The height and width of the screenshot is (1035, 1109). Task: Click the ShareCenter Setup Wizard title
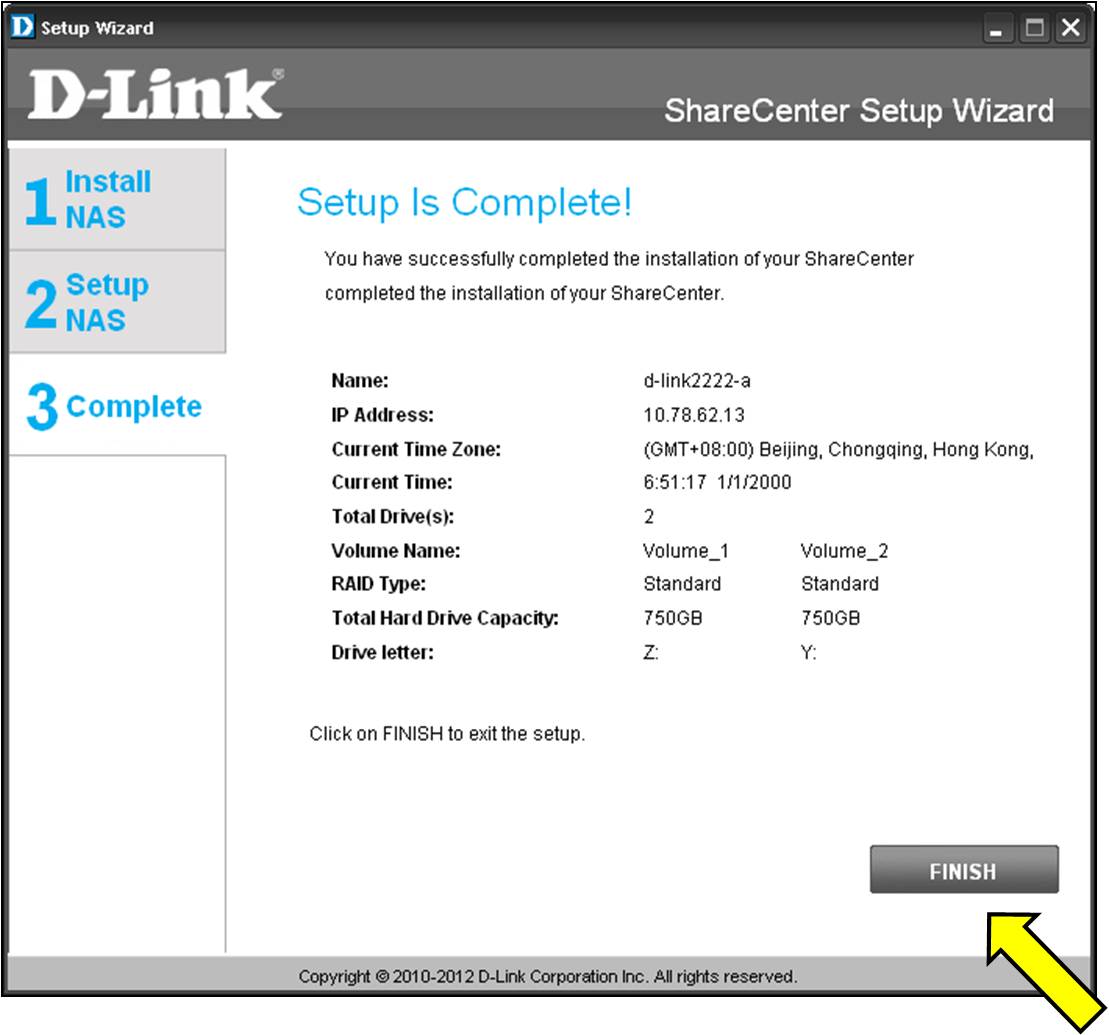point(859,111)
